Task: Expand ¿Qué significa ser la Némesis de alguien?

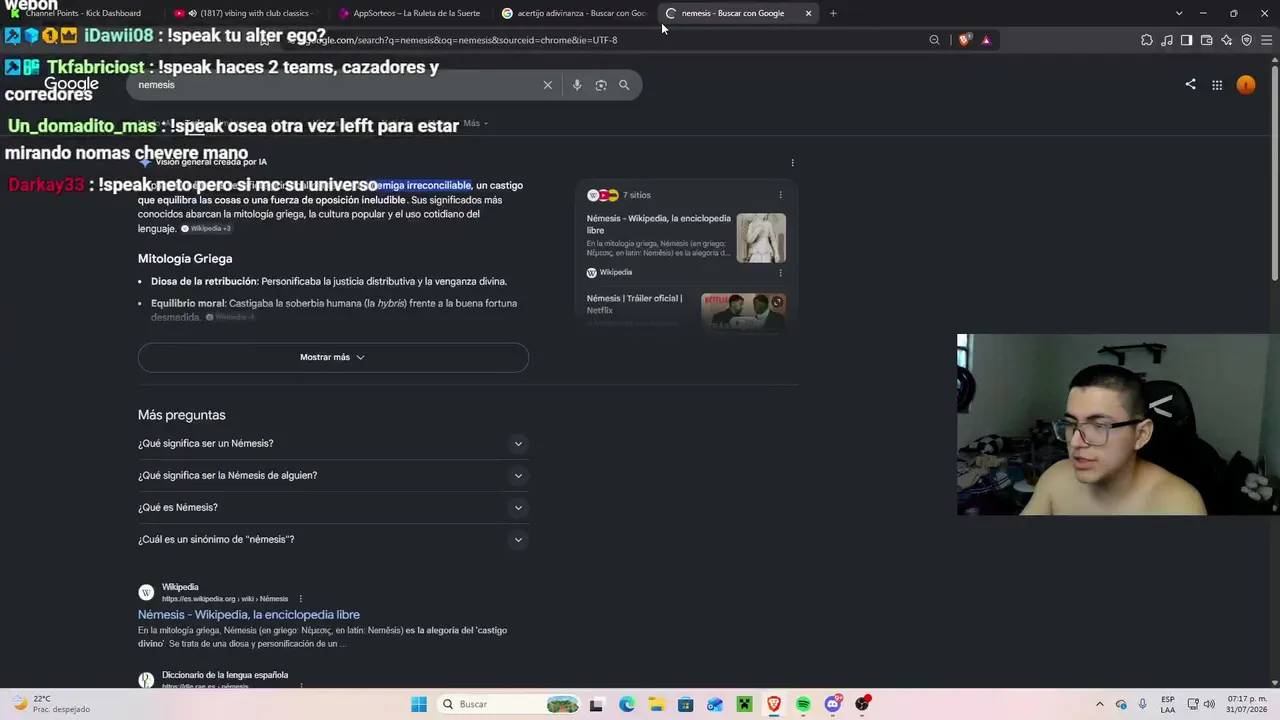Action: 333,475
